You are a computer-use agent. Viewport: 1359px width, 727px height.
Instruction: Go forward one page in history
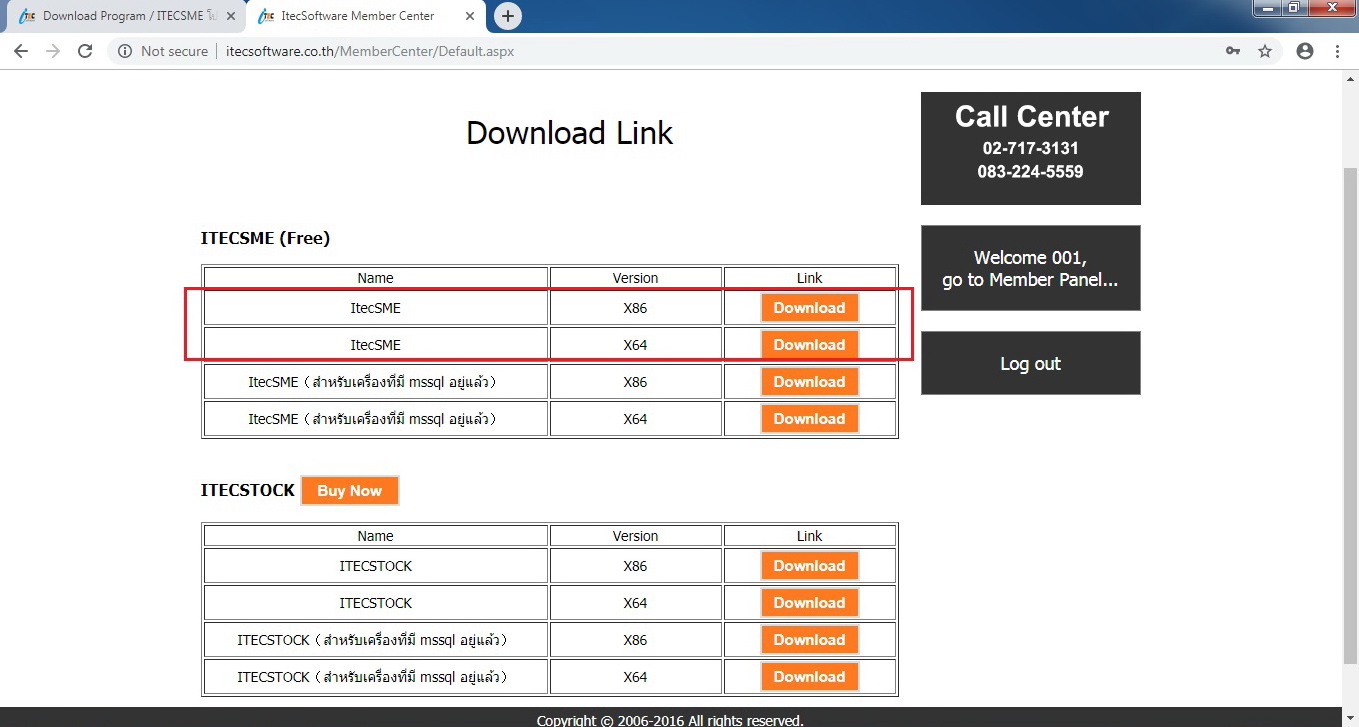pyautogui.click(x=53, y=51)
